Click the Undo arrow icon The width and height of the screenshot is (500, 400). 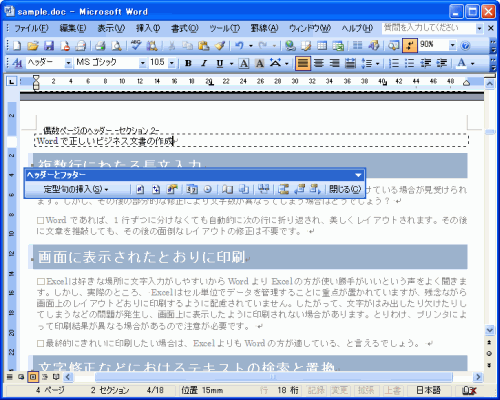[239, 45]
